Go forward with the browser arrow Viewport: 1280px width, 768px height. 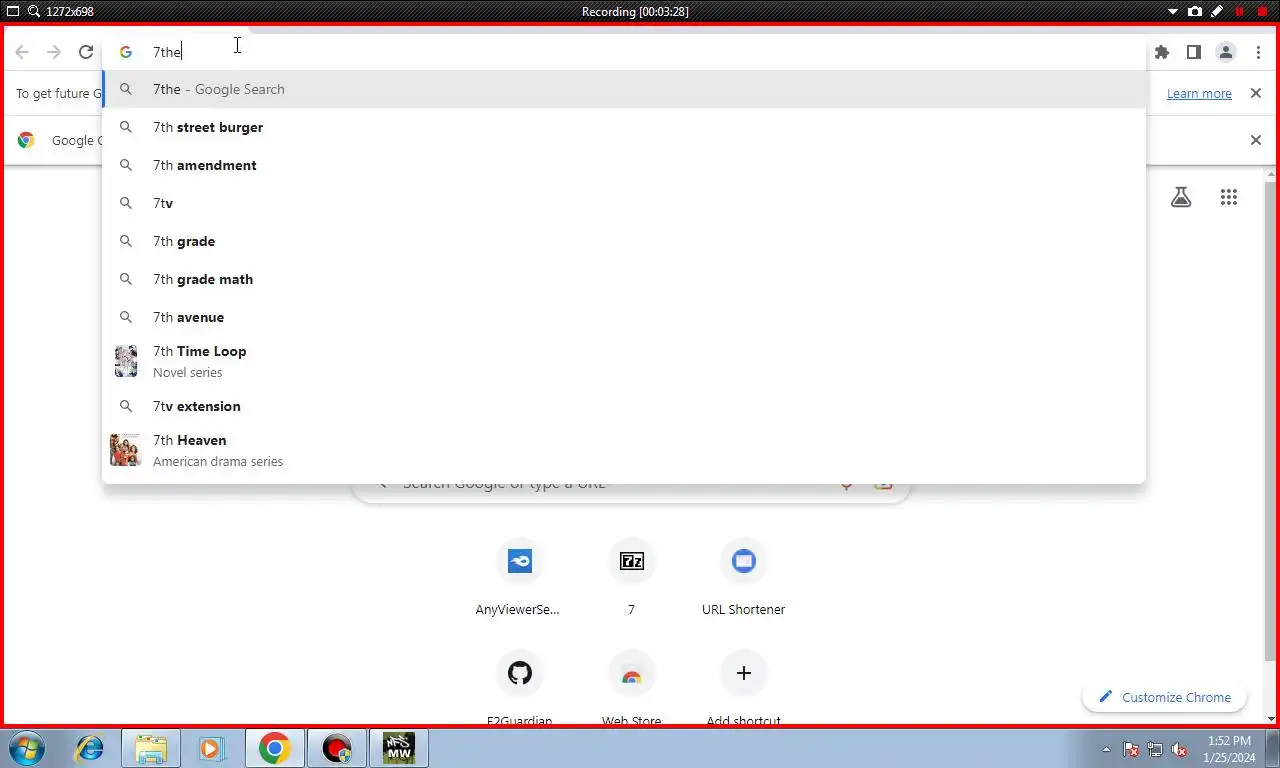[x=54, y=52]
